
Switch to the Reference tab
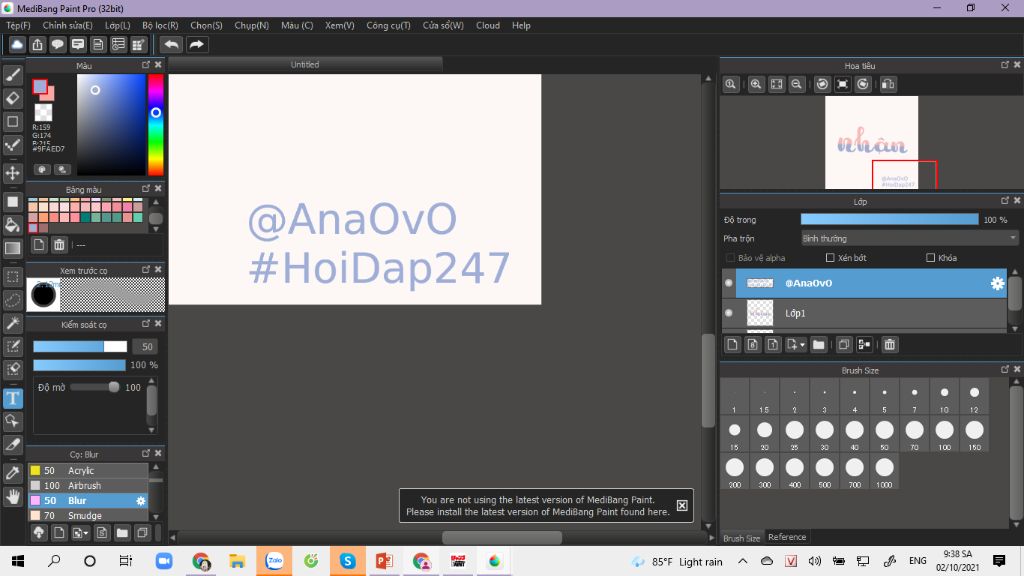[x=787, y=537]
